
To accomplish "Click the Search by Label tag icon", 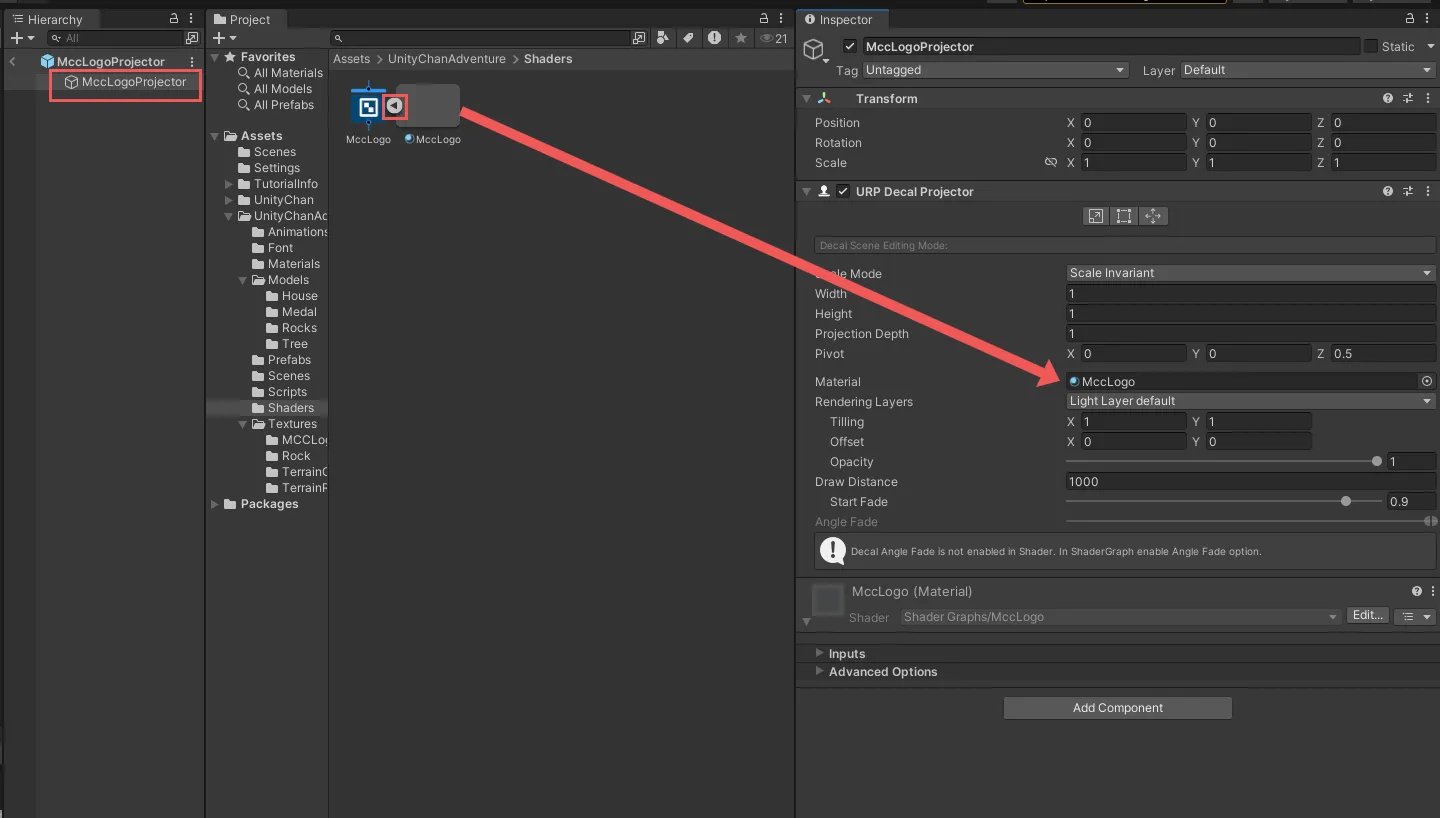I will (688, 38).
